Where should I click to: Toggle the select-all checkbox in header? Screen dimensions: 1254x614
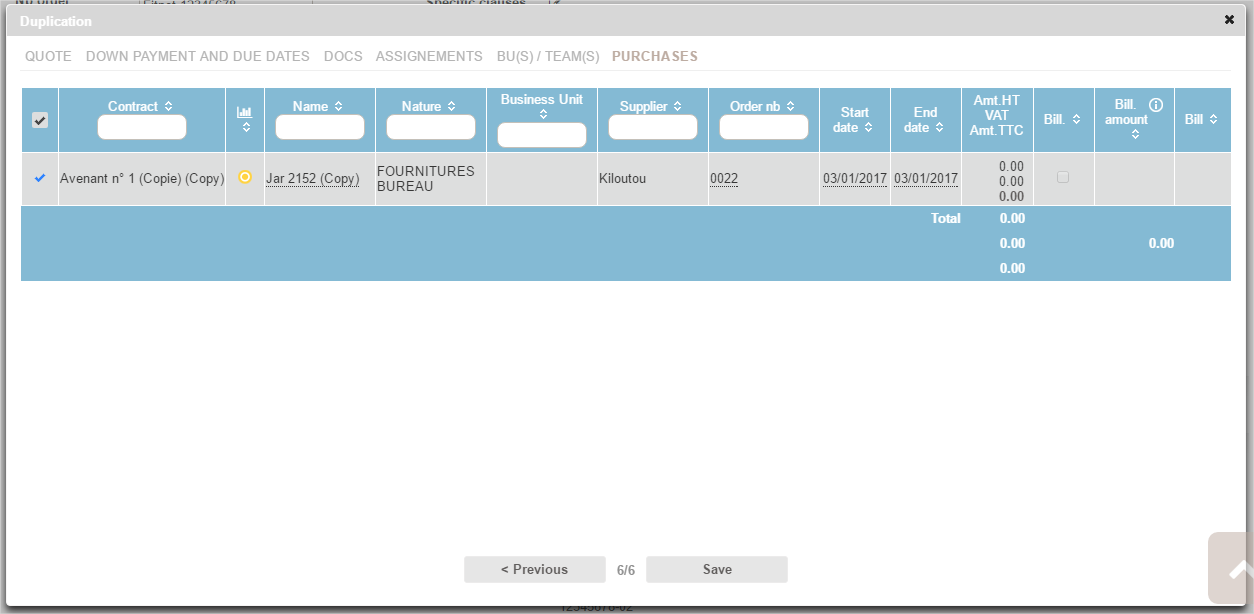click(x=40, y=120)
